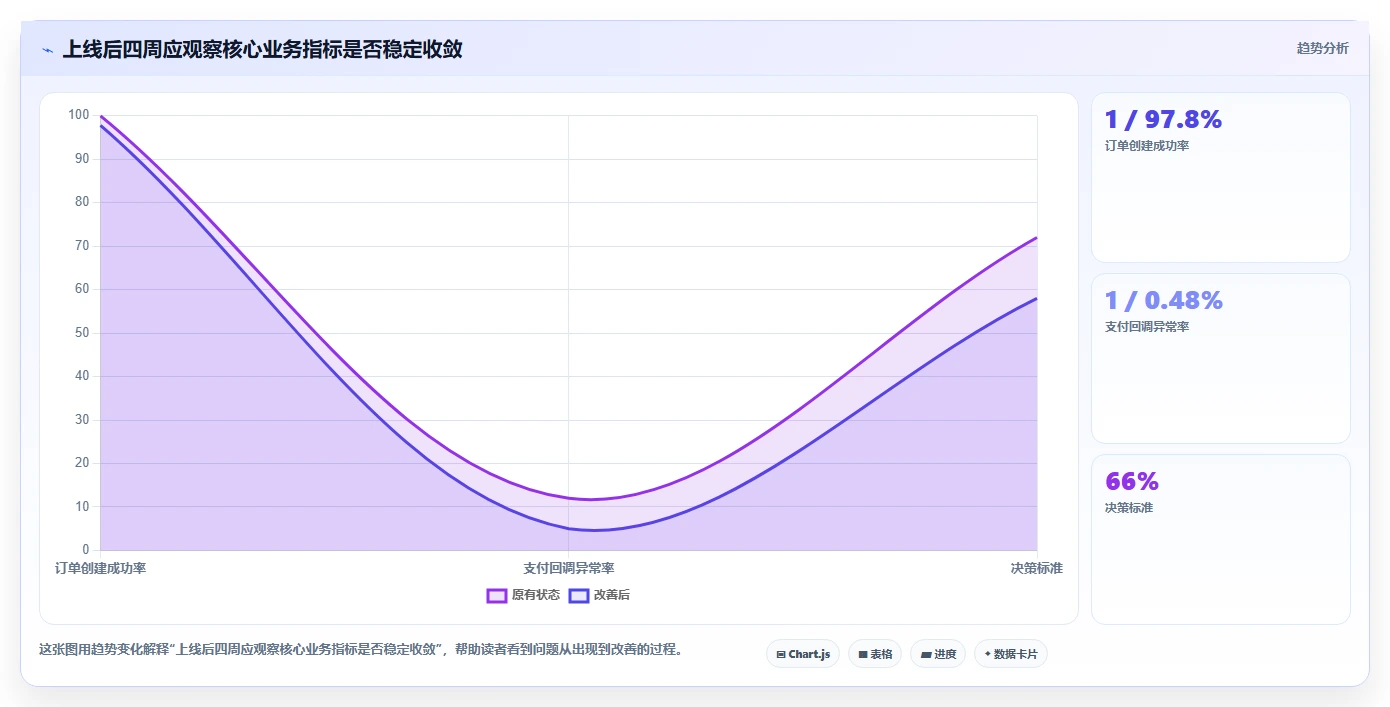Open the 66% 决策标准 card

pos(1221,540)
